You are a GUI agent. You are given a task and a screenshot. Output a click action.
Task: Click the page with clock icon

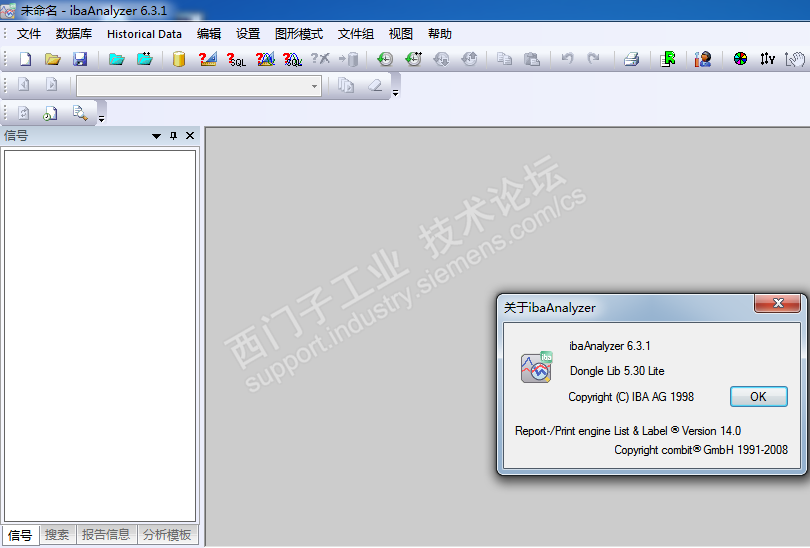point(50,113)
